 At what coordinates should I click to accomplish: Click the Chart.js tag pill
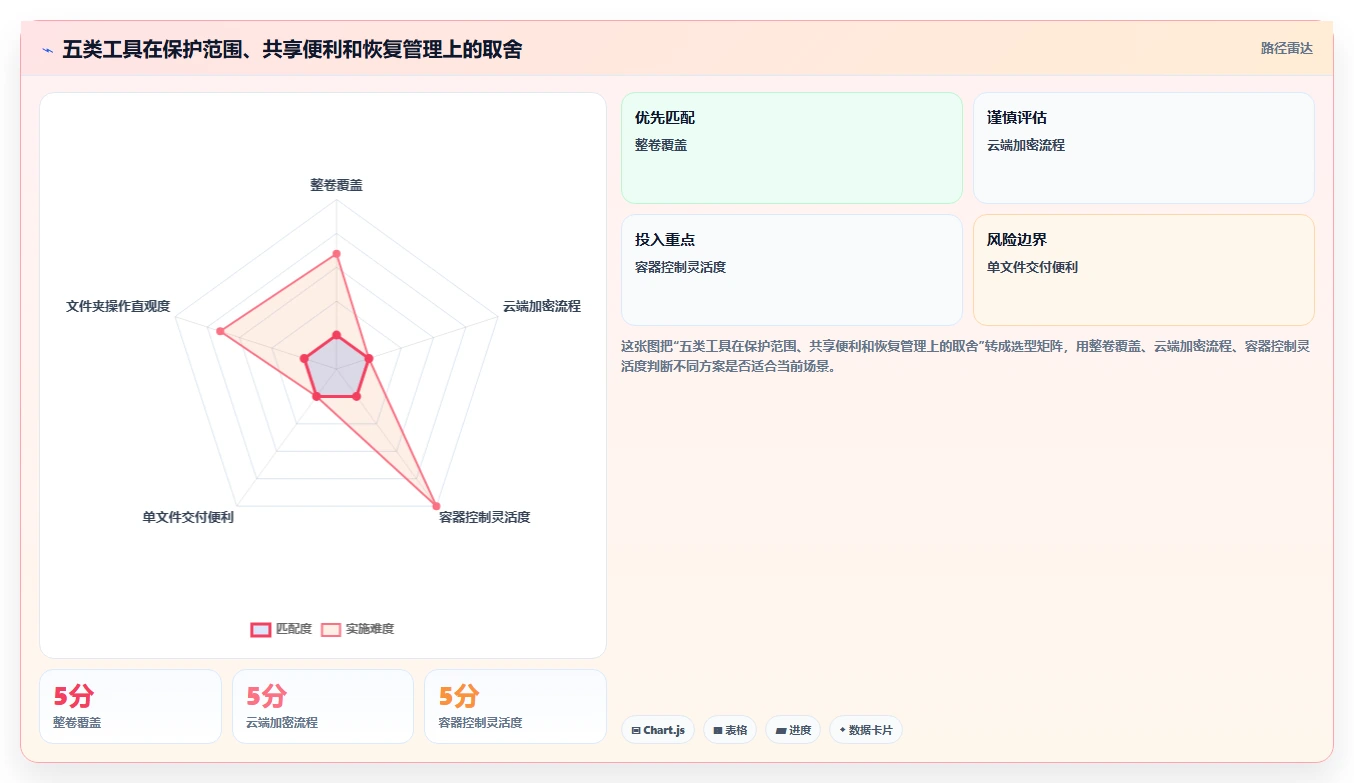coord(658,730)
